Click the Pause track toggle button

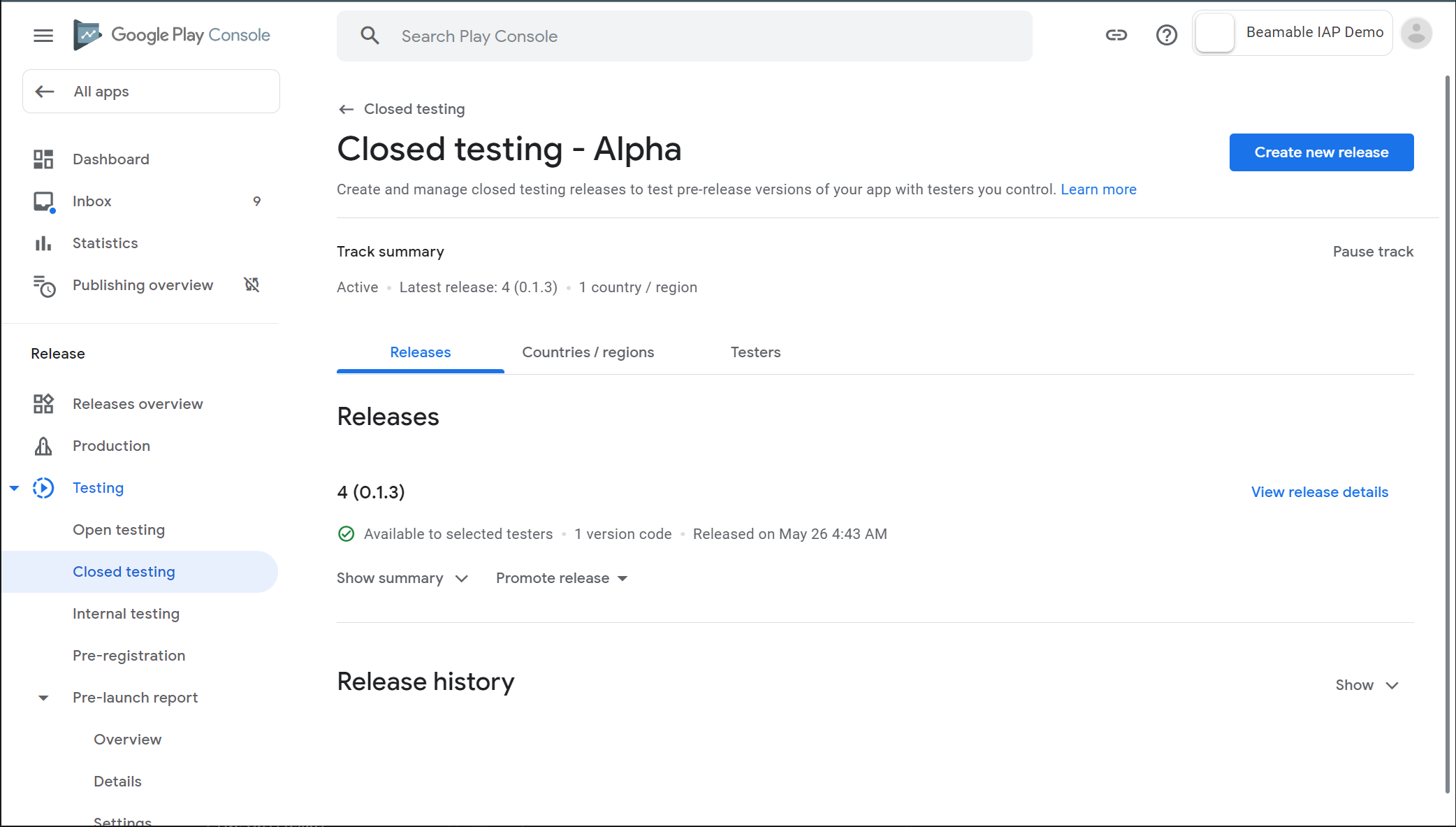1372,252
